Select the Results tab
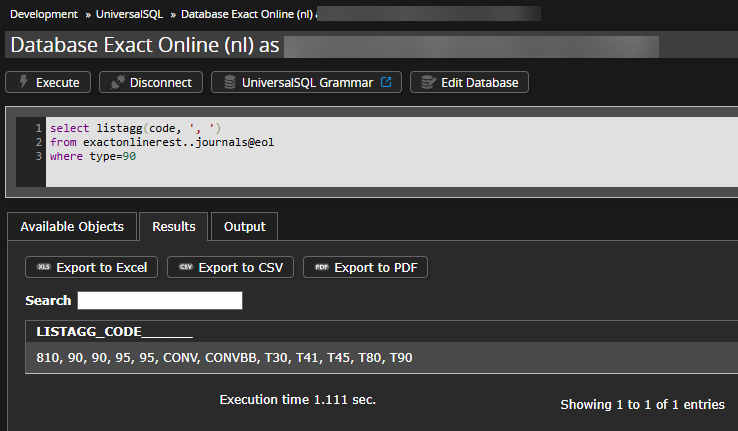Image resolution: width=738 pixels, height=431 pixels. tap(173, 227)
